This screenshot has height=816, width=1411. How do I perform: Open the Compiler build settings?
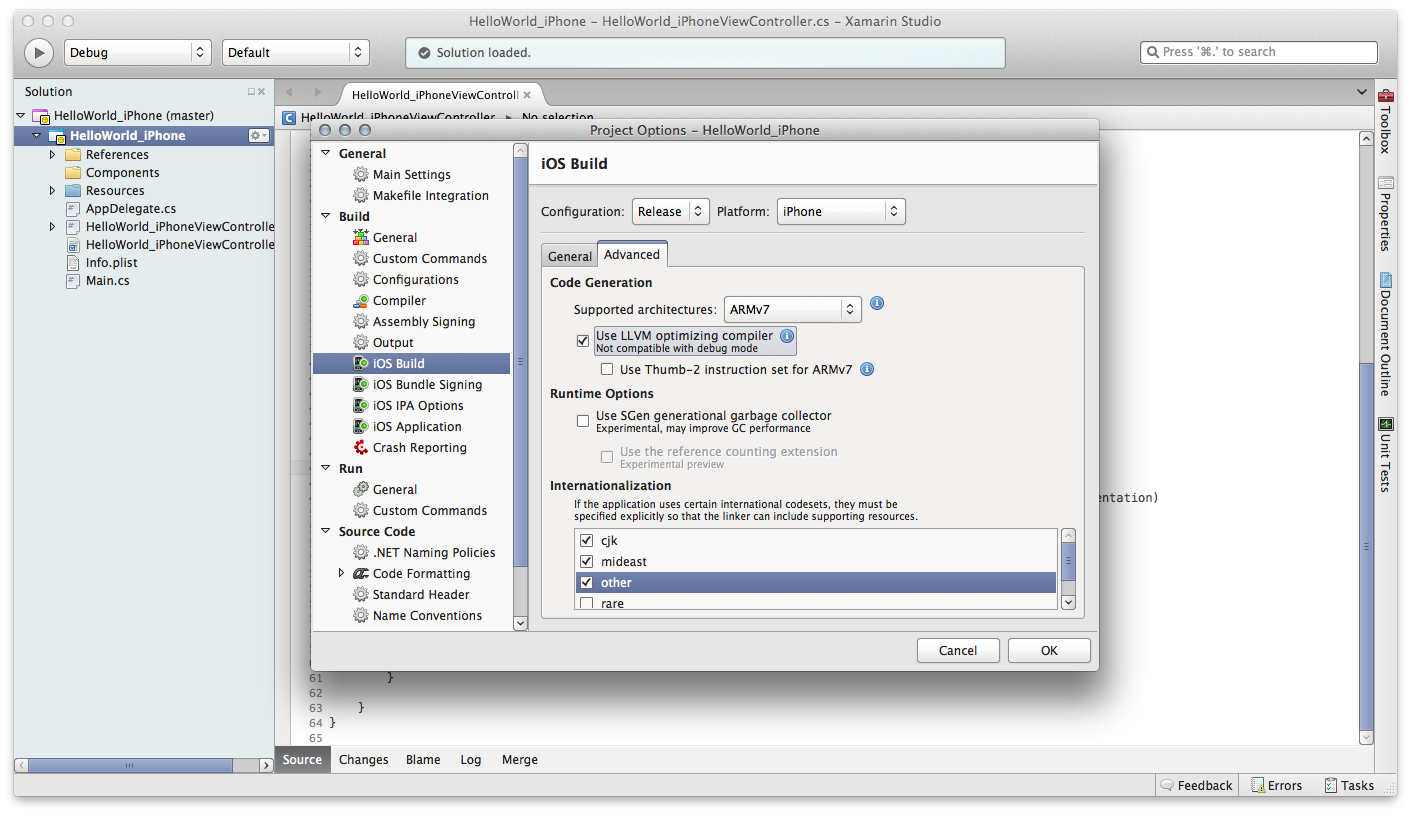(x=398, y=300)
